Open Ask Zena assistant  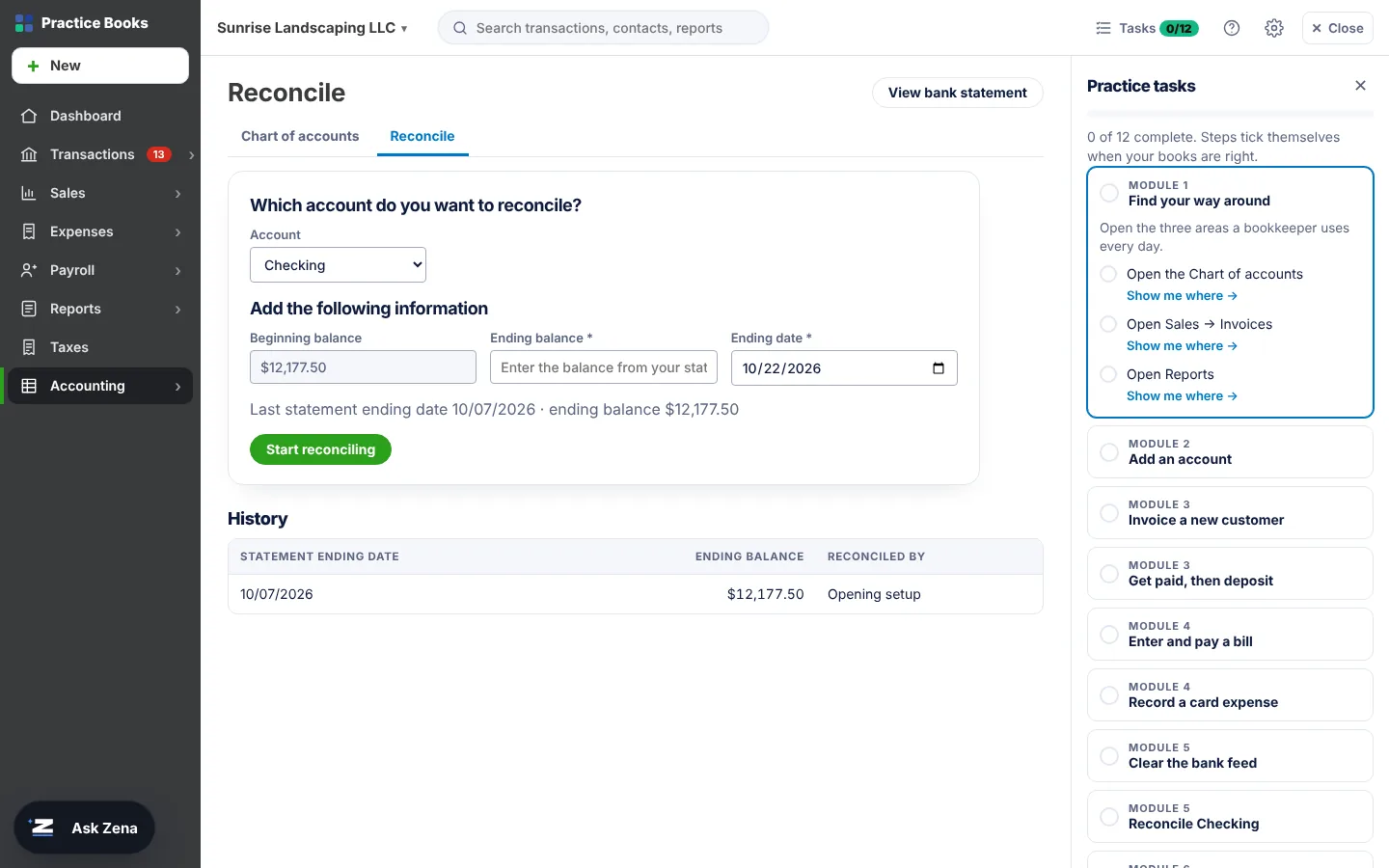click(84, 827)
